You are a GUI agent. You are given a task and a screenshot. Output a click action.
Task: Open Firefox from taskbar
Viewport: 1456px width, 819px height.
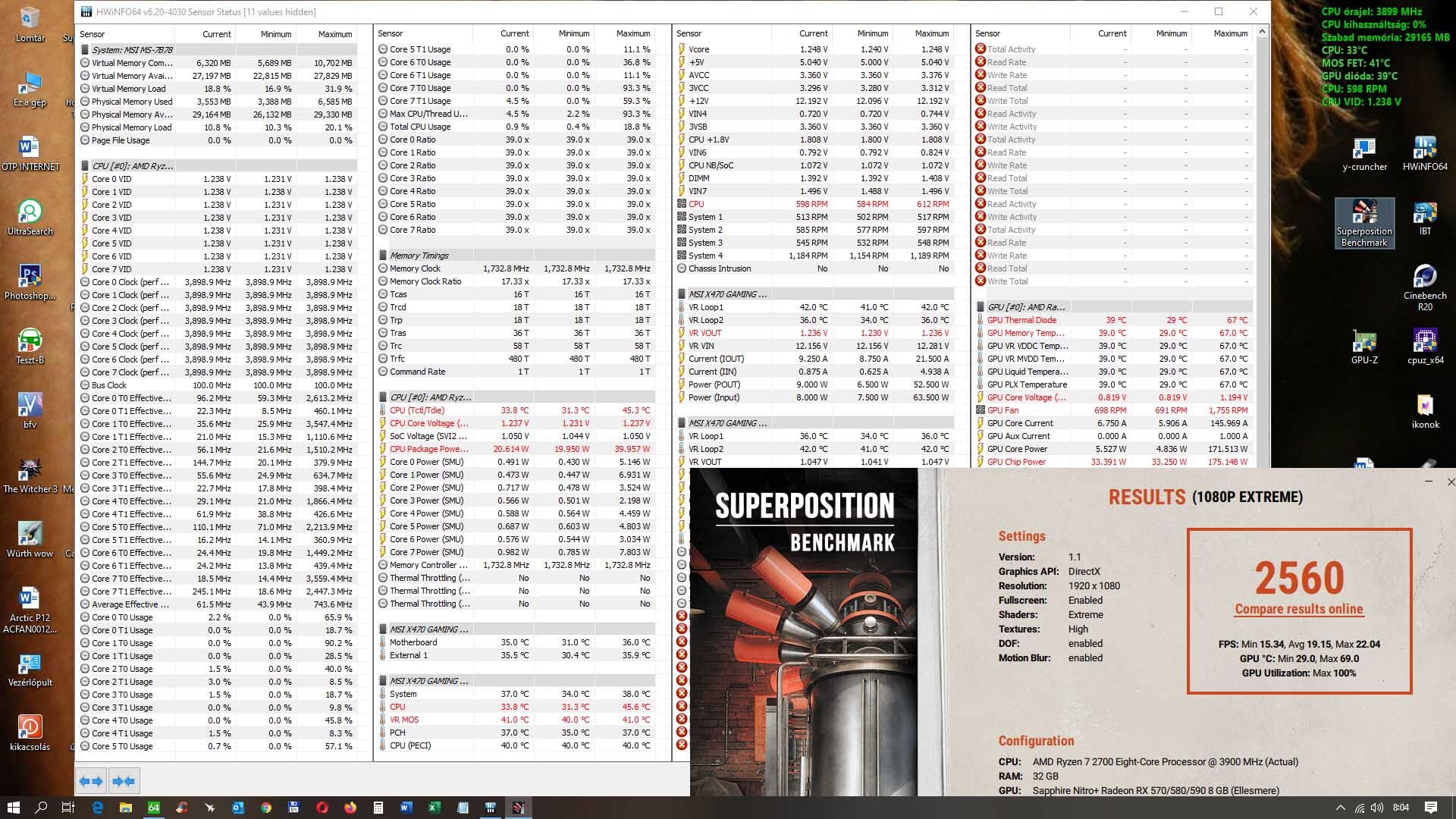point(350,808)
